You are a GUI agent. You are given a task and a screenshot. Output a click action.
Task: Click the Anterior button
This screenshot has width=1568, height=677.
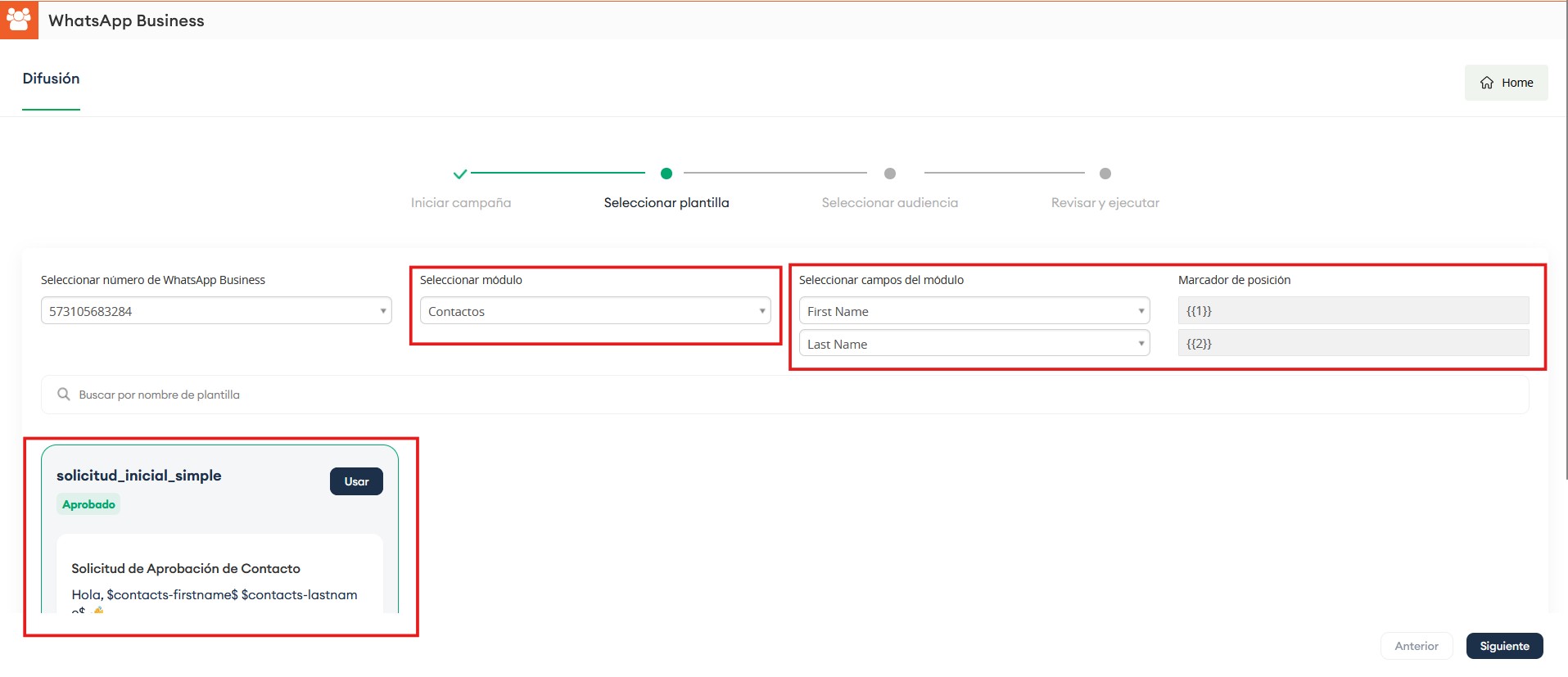click(1417, 646)
